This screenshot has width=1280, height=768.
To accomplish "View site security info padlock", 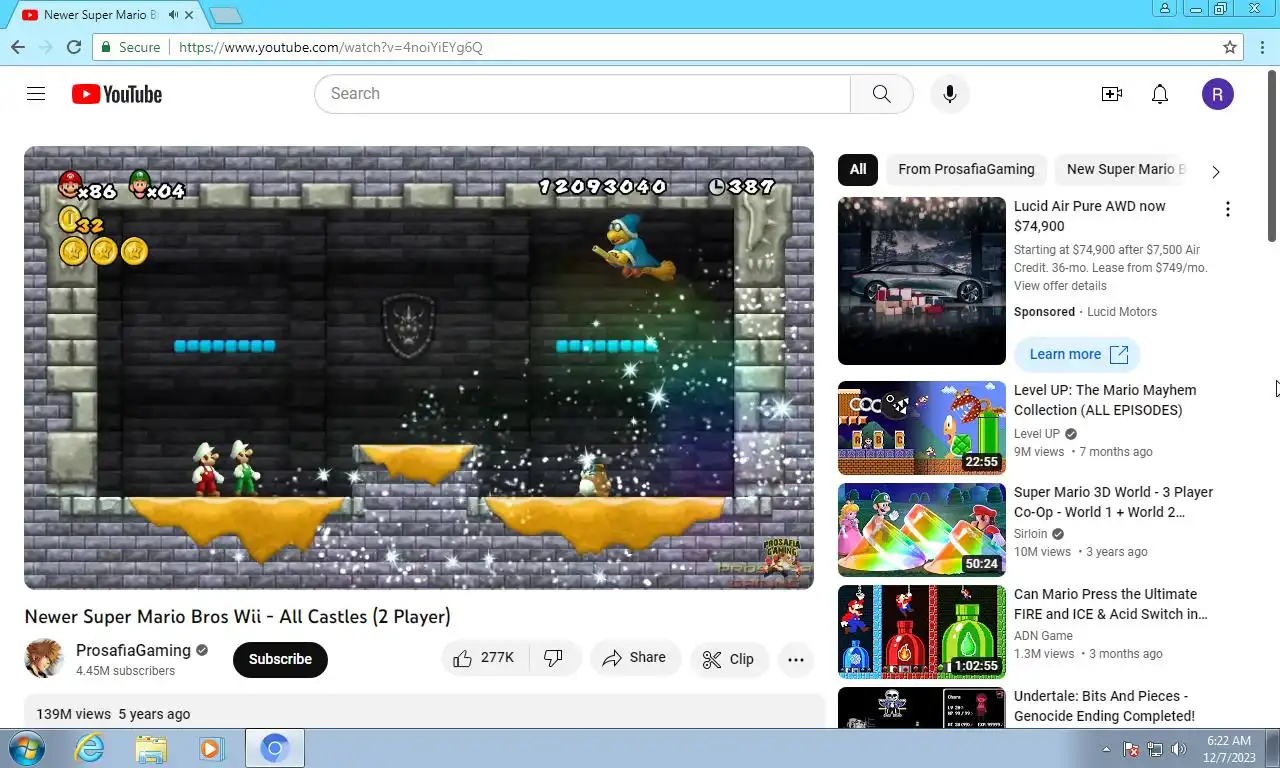I will [107, 47].
